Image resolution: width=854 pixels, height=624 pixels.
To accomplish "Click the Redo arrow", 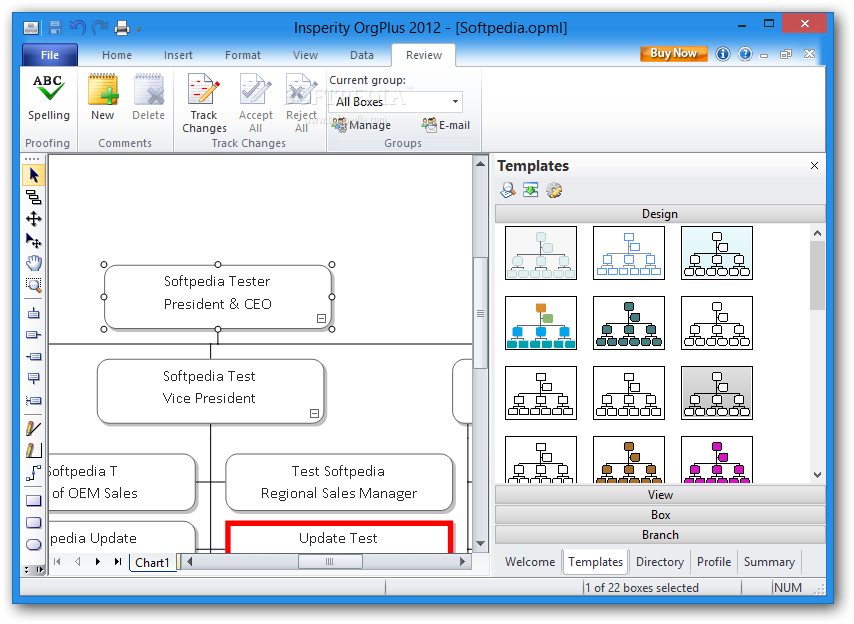I will [x=100, y=27].
